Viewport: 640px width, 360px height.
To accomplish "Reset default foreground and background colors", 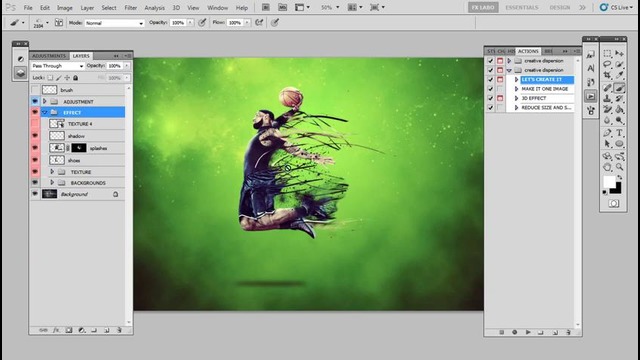I will [x=605, y=192].
